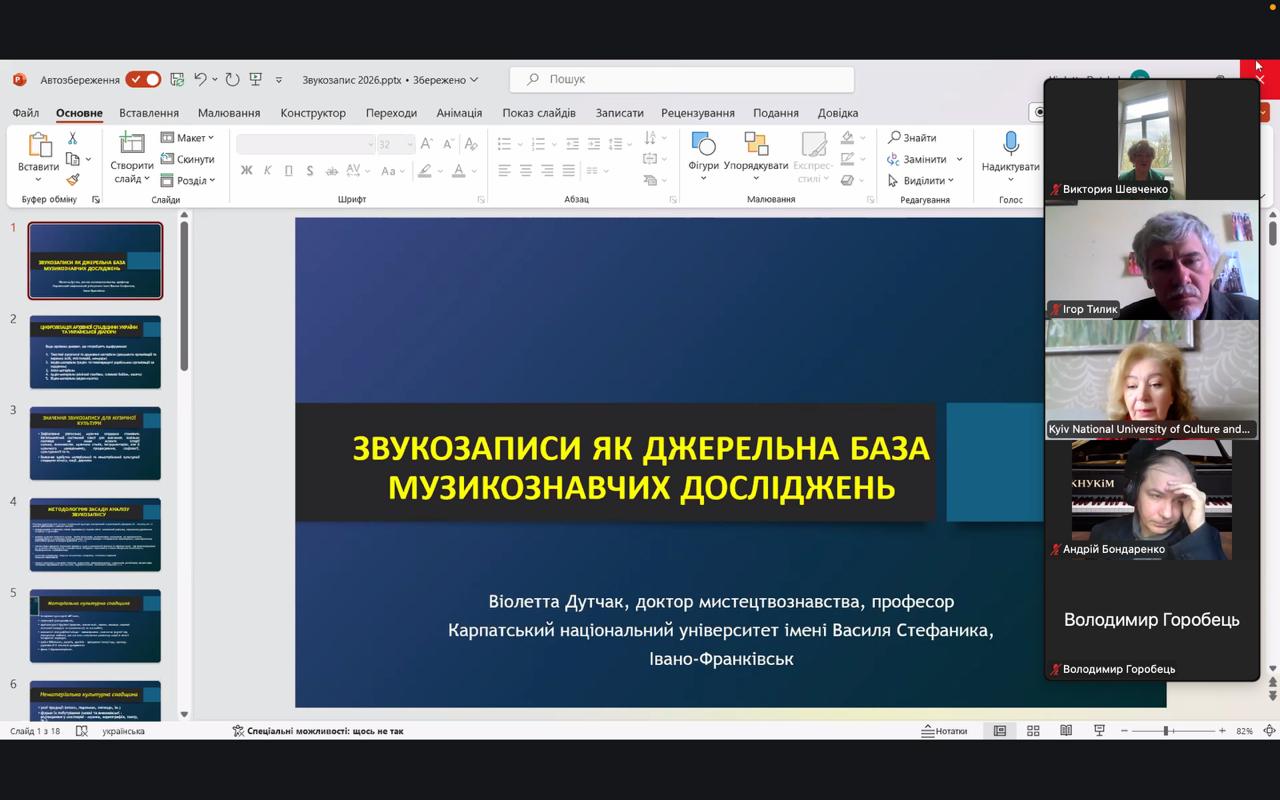Click the Copy icon
The image size is (1280, 800).
(73, 159)
